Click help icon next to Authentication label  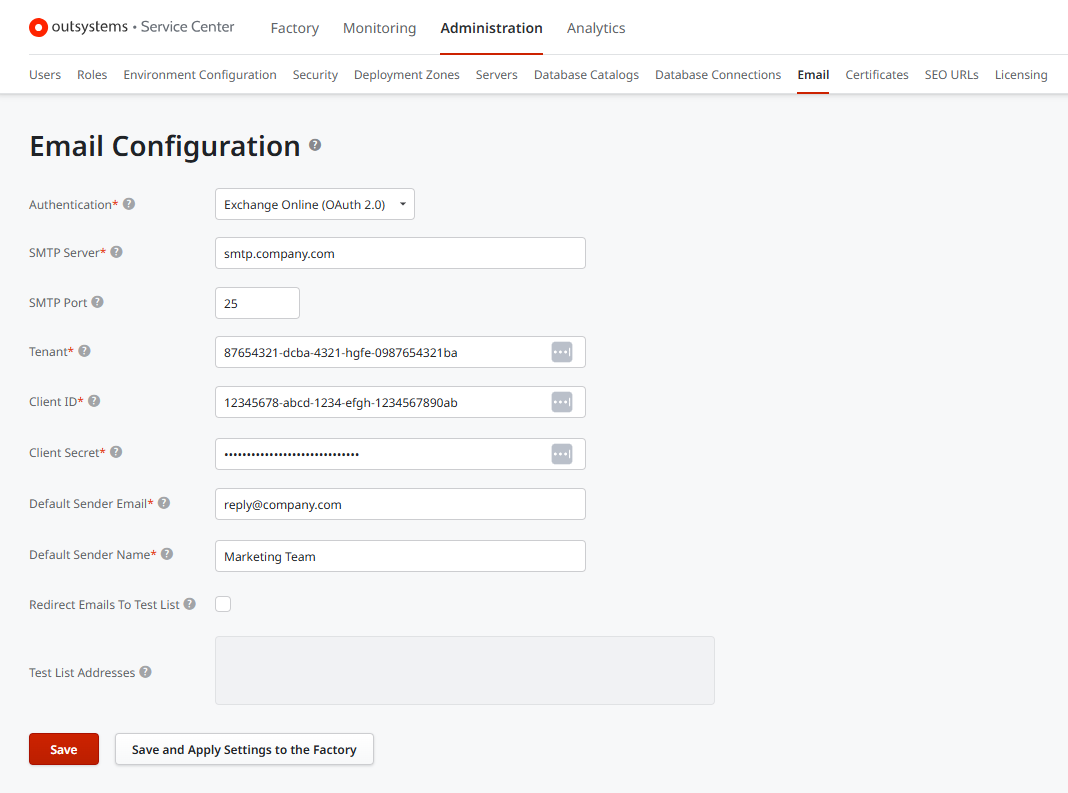point(129,204)
